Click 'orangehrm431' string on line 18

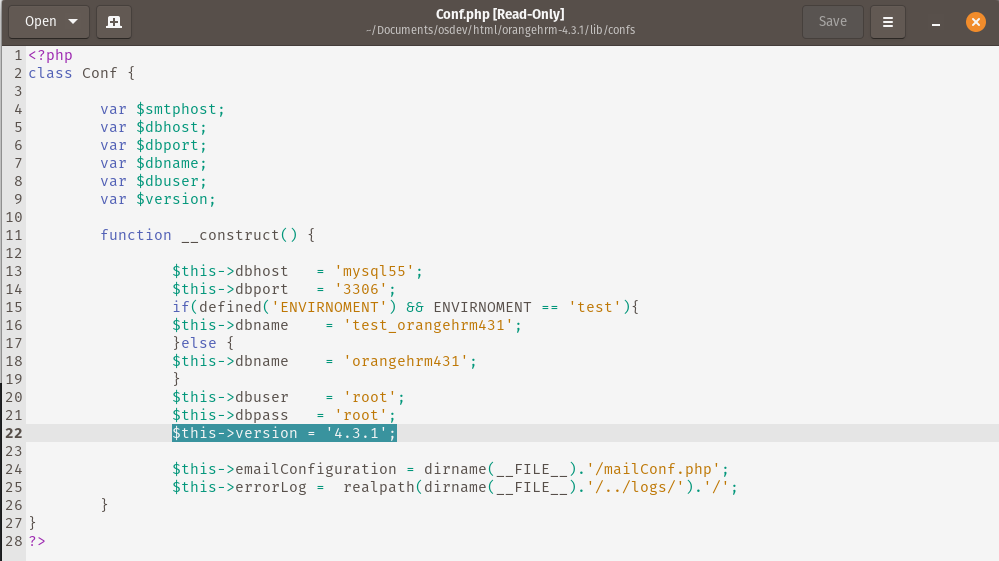[406, 361]
